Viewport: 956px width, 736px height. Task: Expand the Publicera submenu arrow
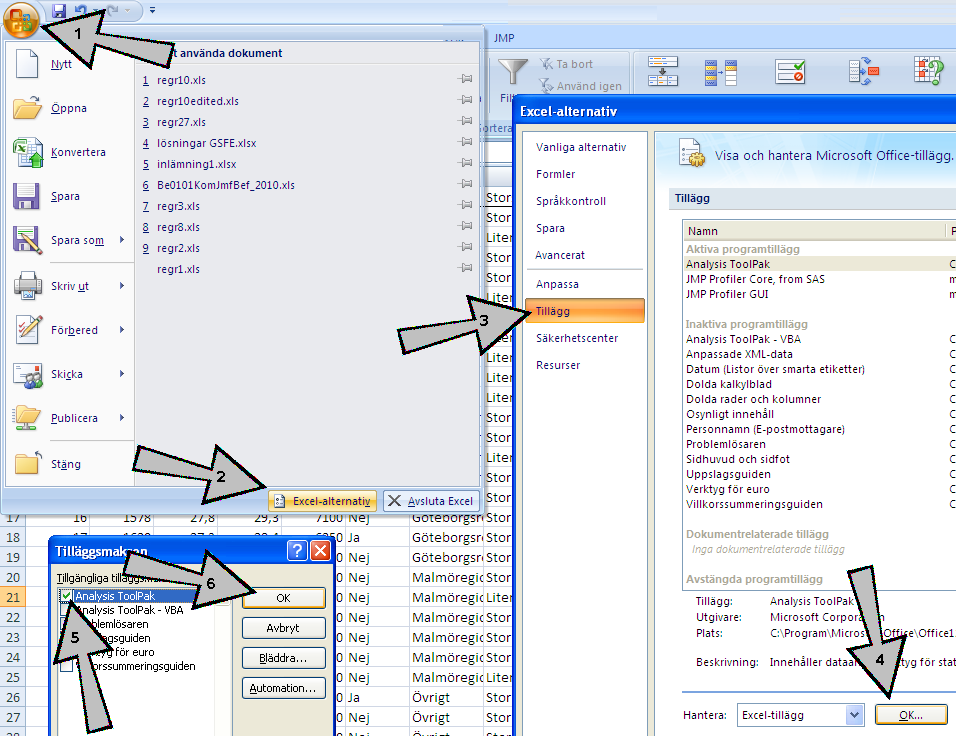click(122, 418)
